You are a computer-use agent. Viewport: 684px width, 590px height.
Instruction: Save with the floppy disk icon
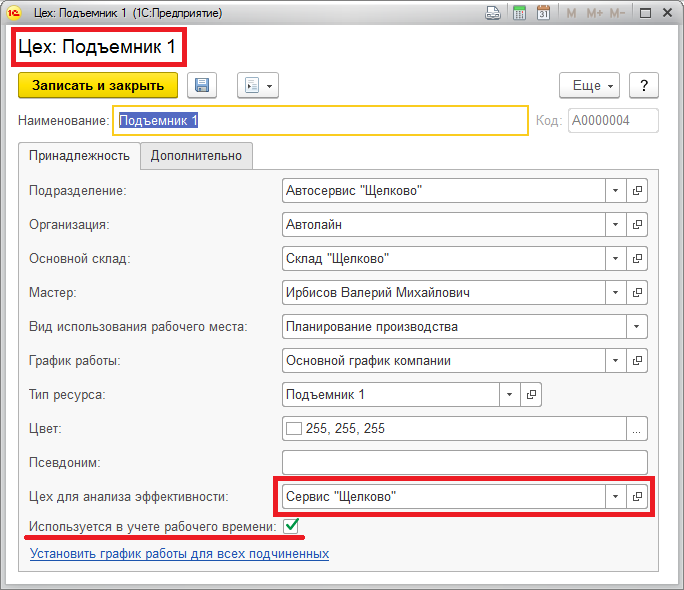tap(202, 85)
